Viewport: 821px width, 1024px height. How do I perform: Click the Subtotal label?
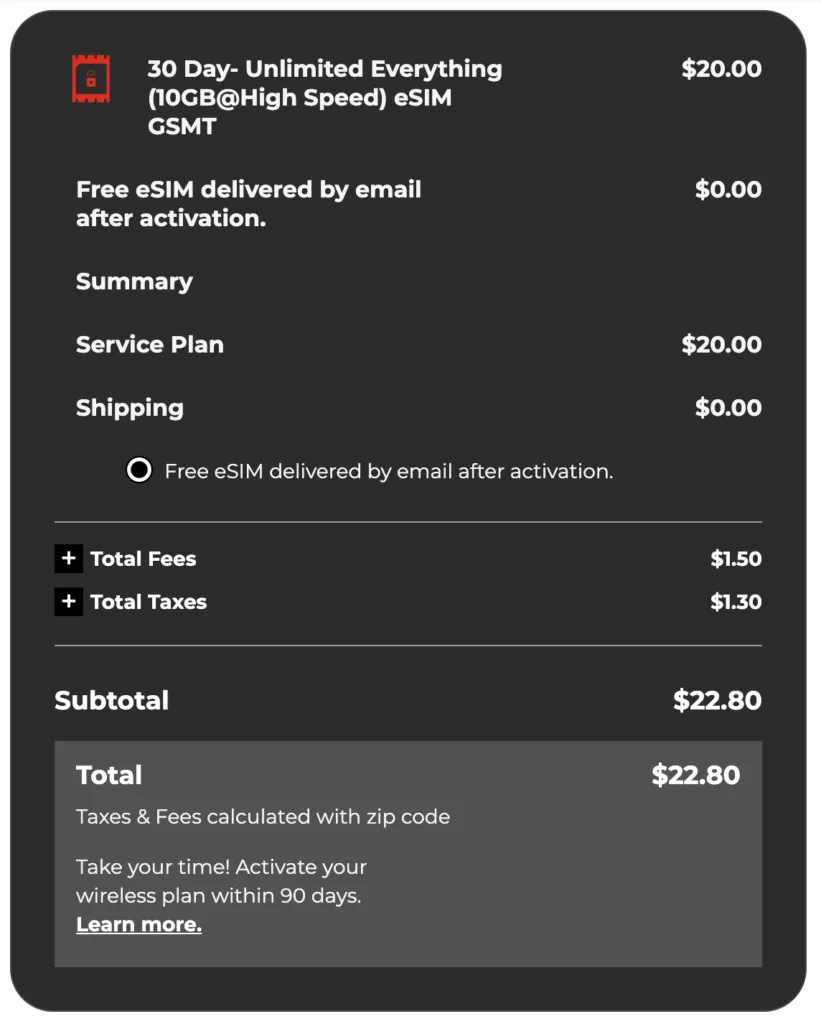[113, 700]
